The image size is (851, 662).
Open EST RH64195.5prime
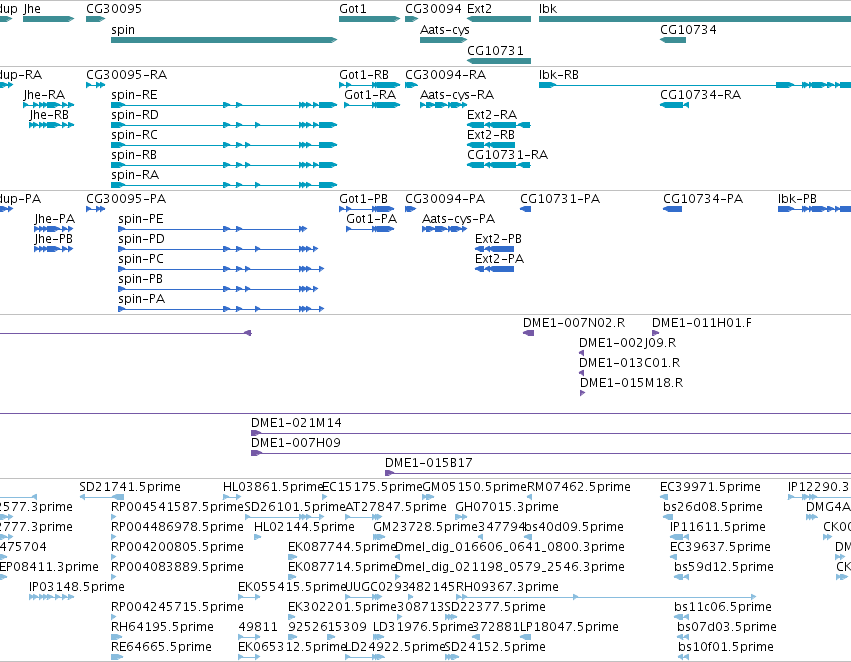coord(115,637)
